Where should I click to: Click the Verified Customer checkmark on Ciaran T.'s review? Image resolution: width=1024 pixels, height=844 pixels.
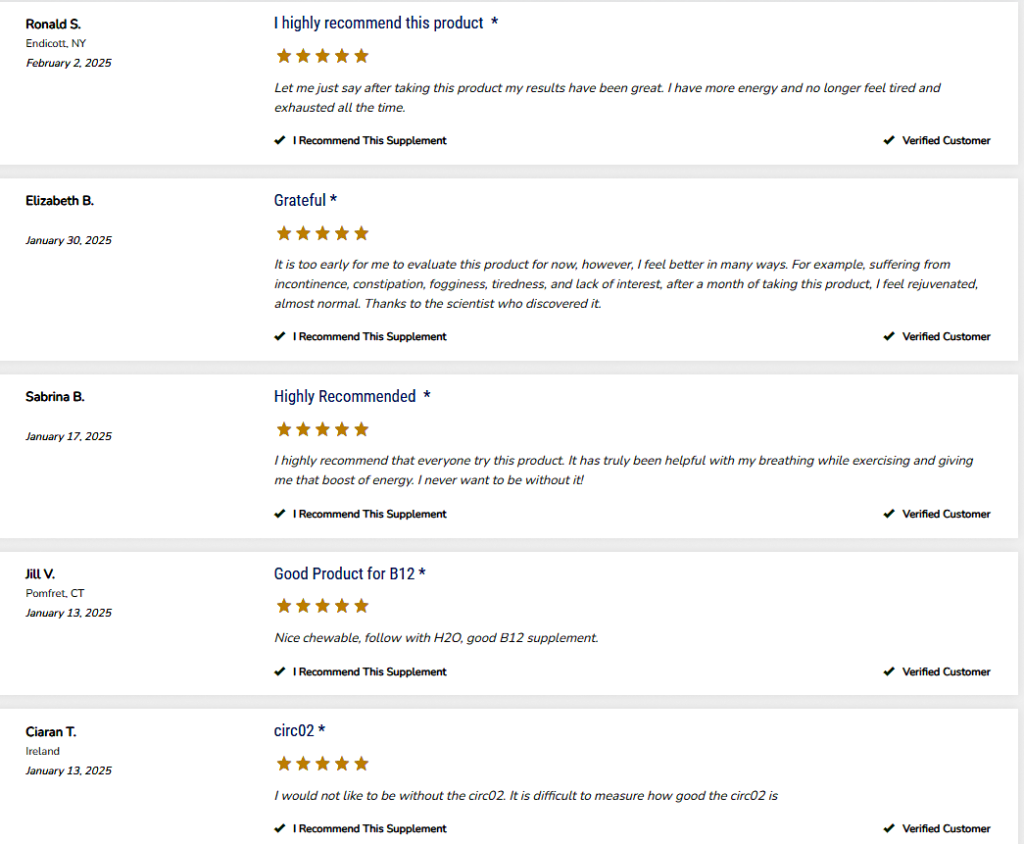click(889, 828)
